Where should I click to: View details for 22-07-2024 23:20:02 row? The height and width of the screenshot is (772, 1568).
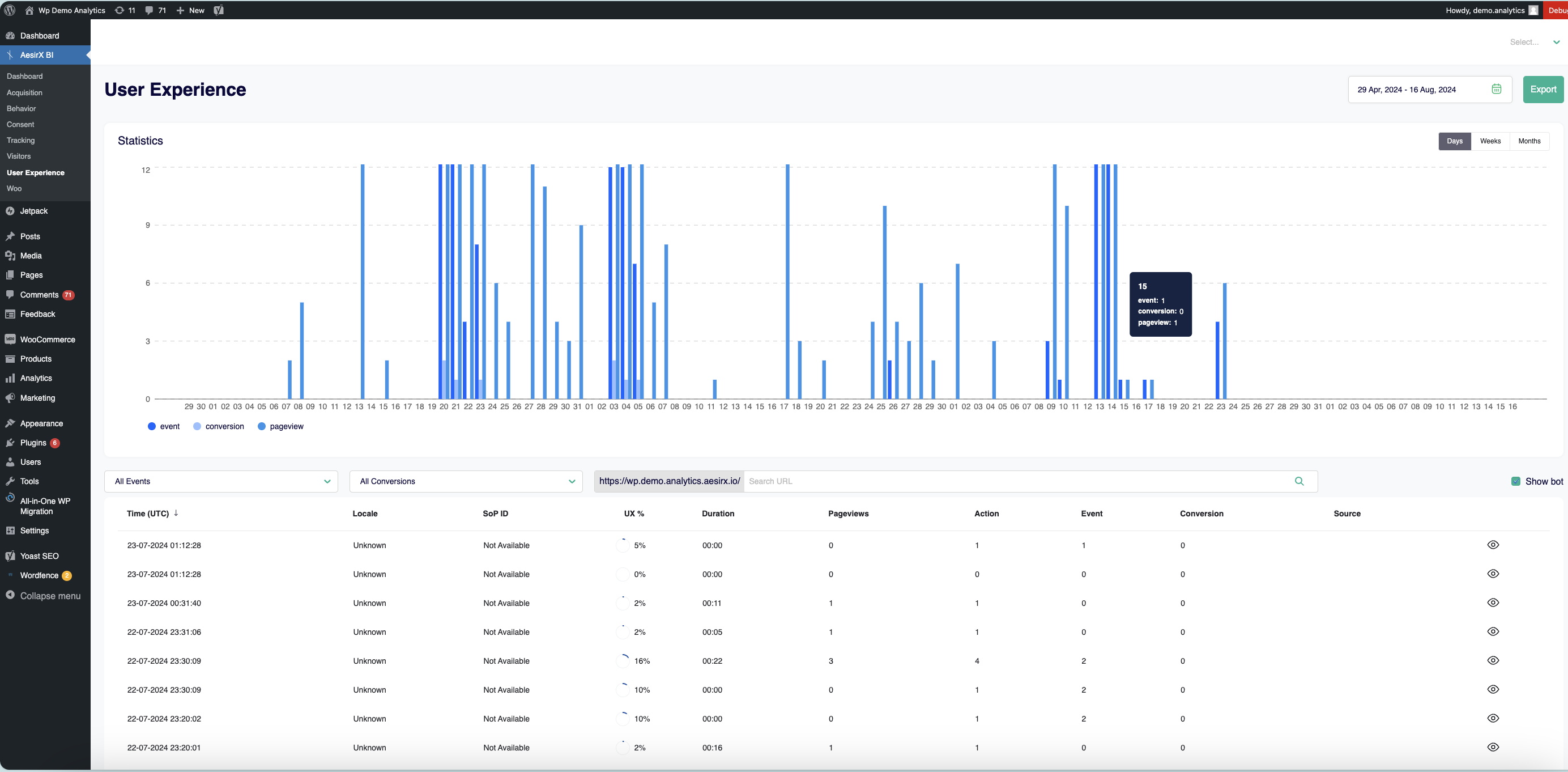(1493, 718)
